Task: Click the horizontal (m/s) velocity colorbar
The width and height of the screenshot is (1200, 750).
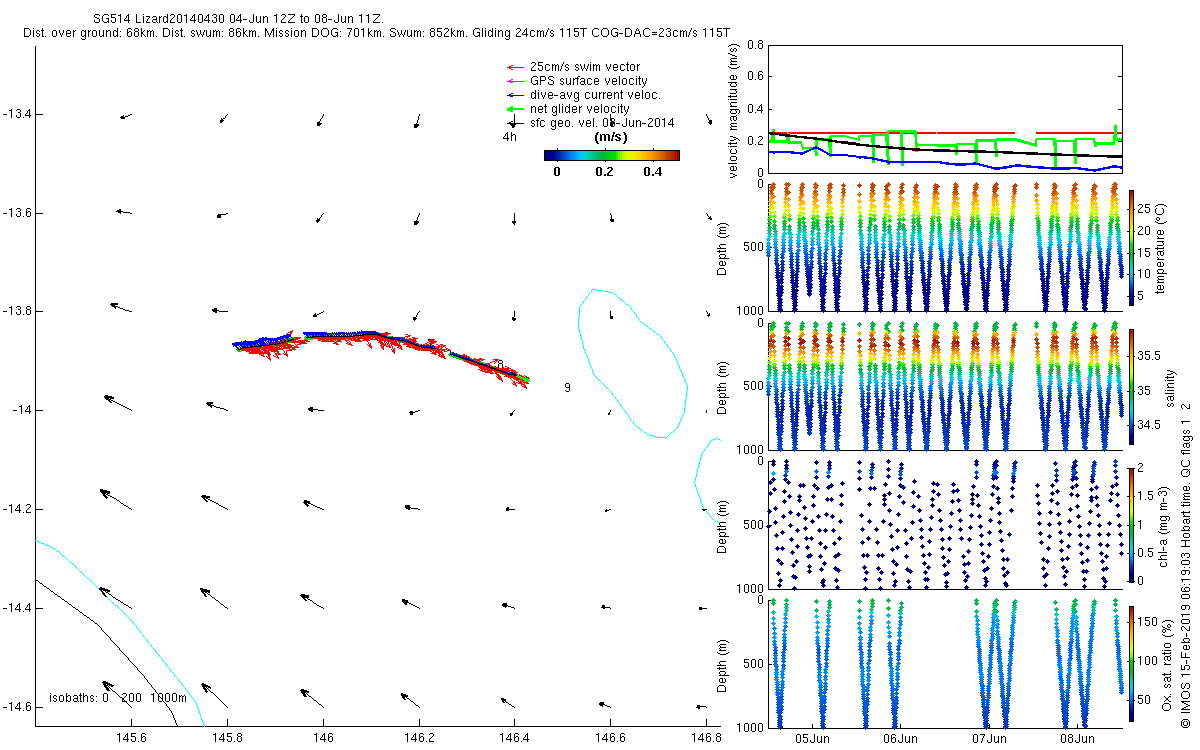Action: pyautogui.click(x=612, y=155)
